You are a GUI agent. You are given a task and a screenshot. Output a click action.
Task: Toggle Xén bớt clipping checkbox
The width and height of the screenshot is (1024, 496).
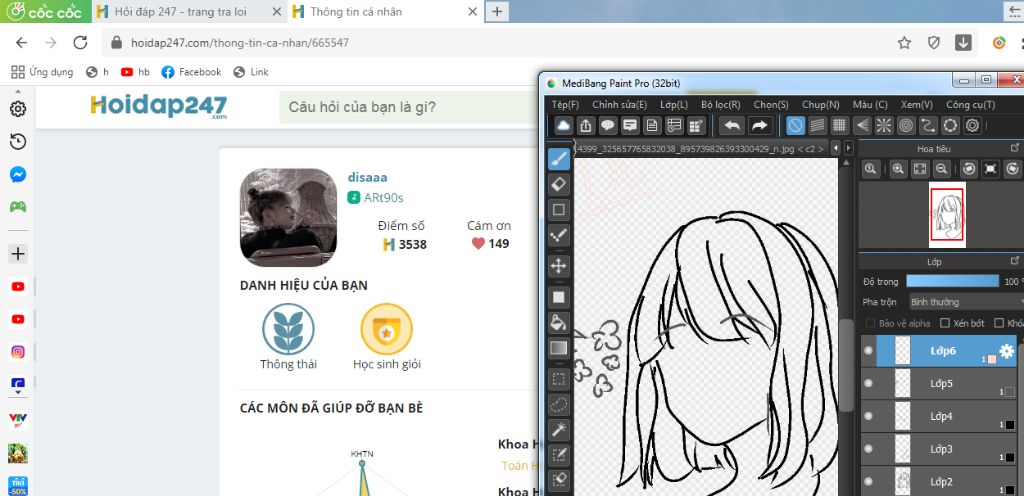click(944, 323)
